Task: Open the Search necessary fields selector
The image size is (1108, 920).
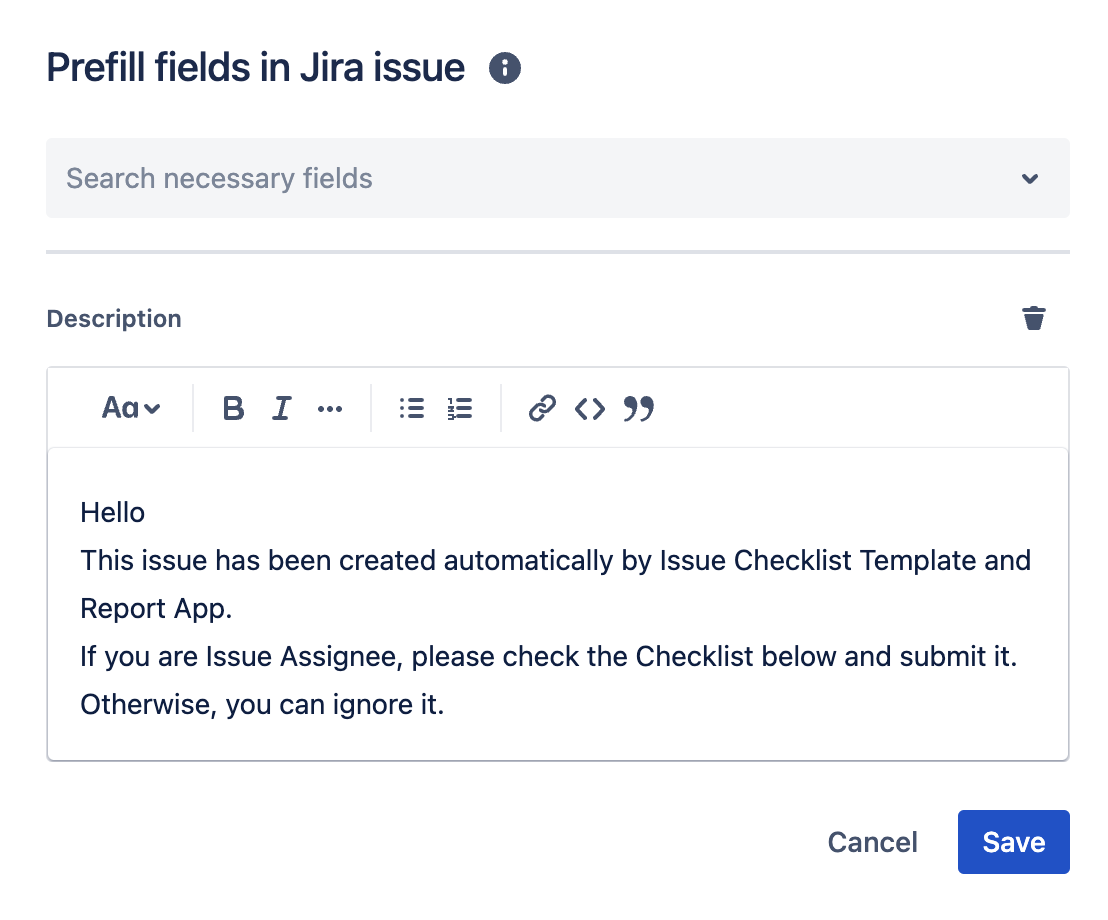Action: point(400,178)
